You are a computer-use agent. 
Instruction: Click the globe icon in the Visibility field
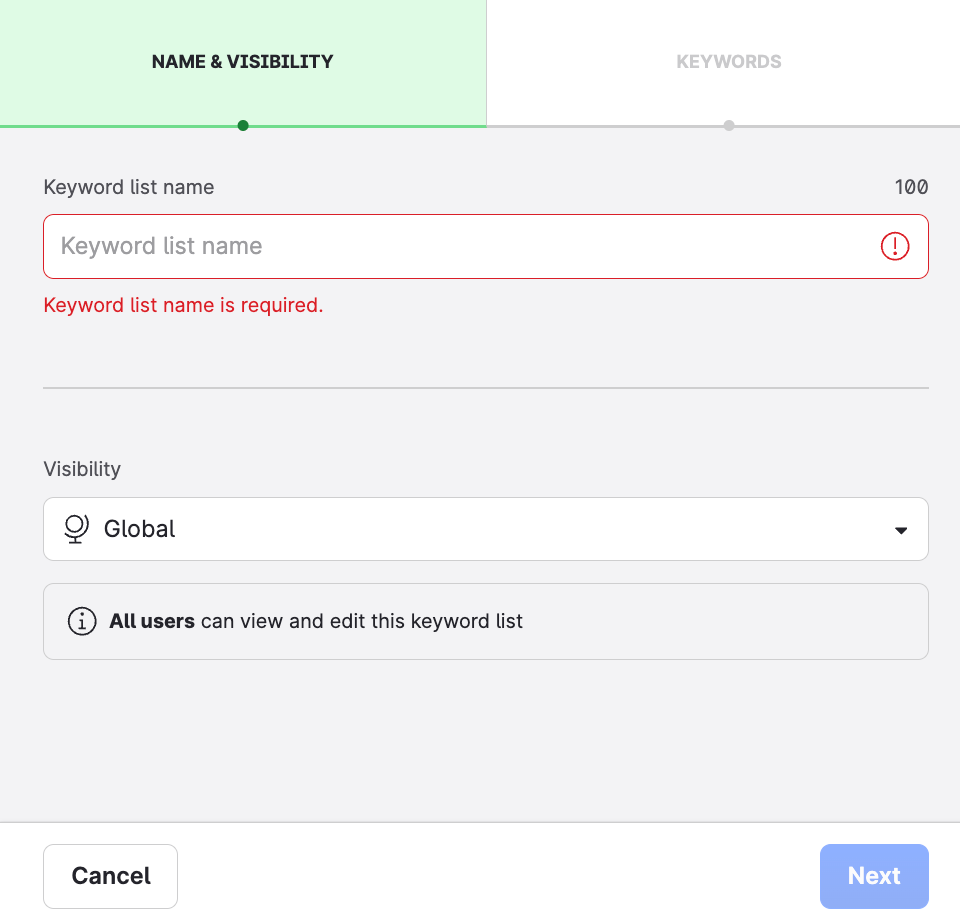[74, 528]
